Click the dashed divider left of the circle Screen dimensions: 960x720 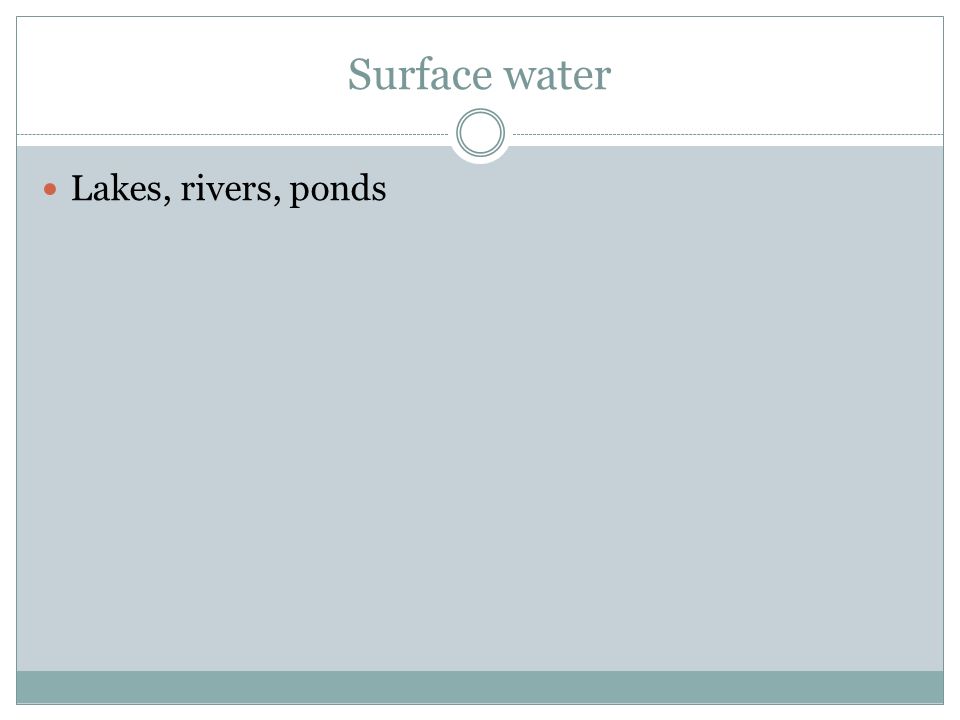(233, 134)
